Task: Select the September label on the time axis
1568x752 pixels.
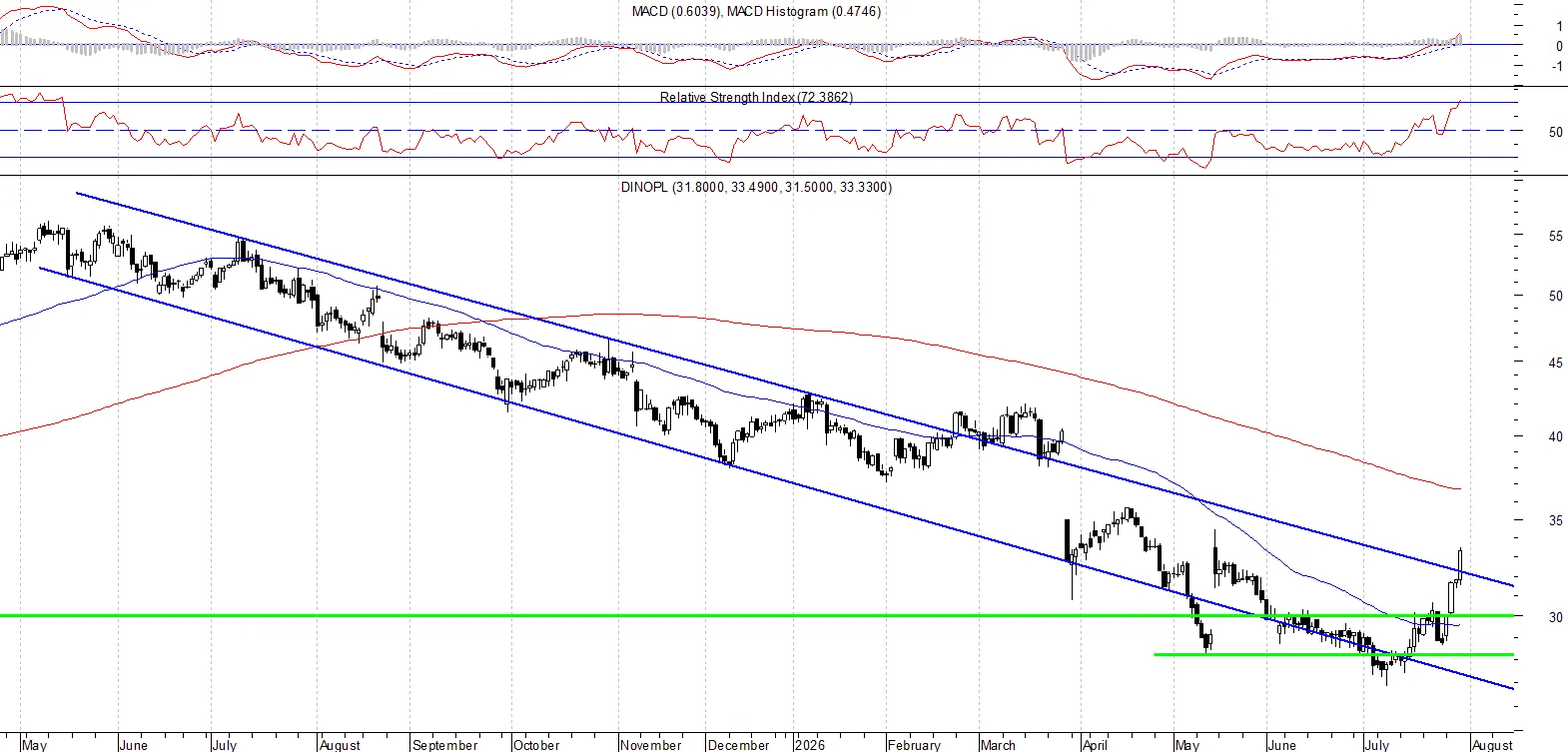Action: 445,745
